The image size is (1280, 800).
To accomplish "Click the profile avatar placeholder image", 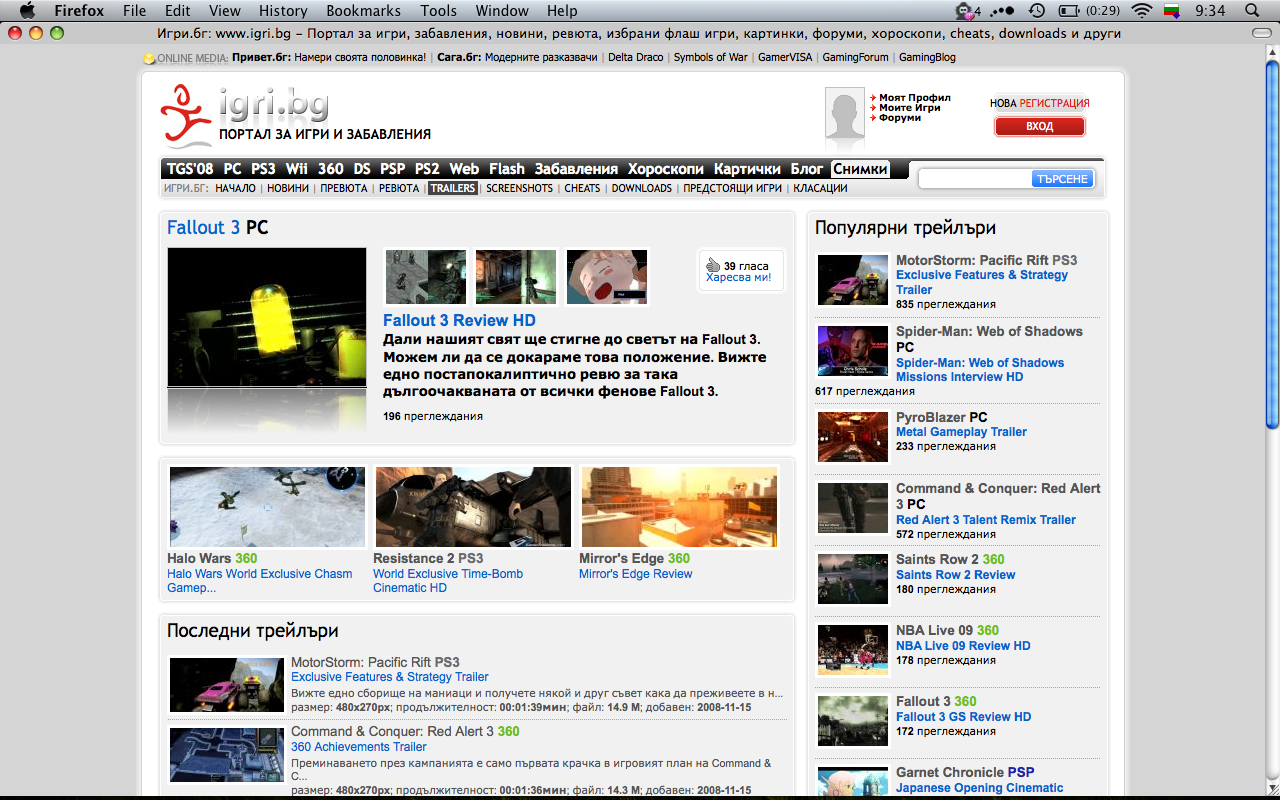I will (844, 113).
